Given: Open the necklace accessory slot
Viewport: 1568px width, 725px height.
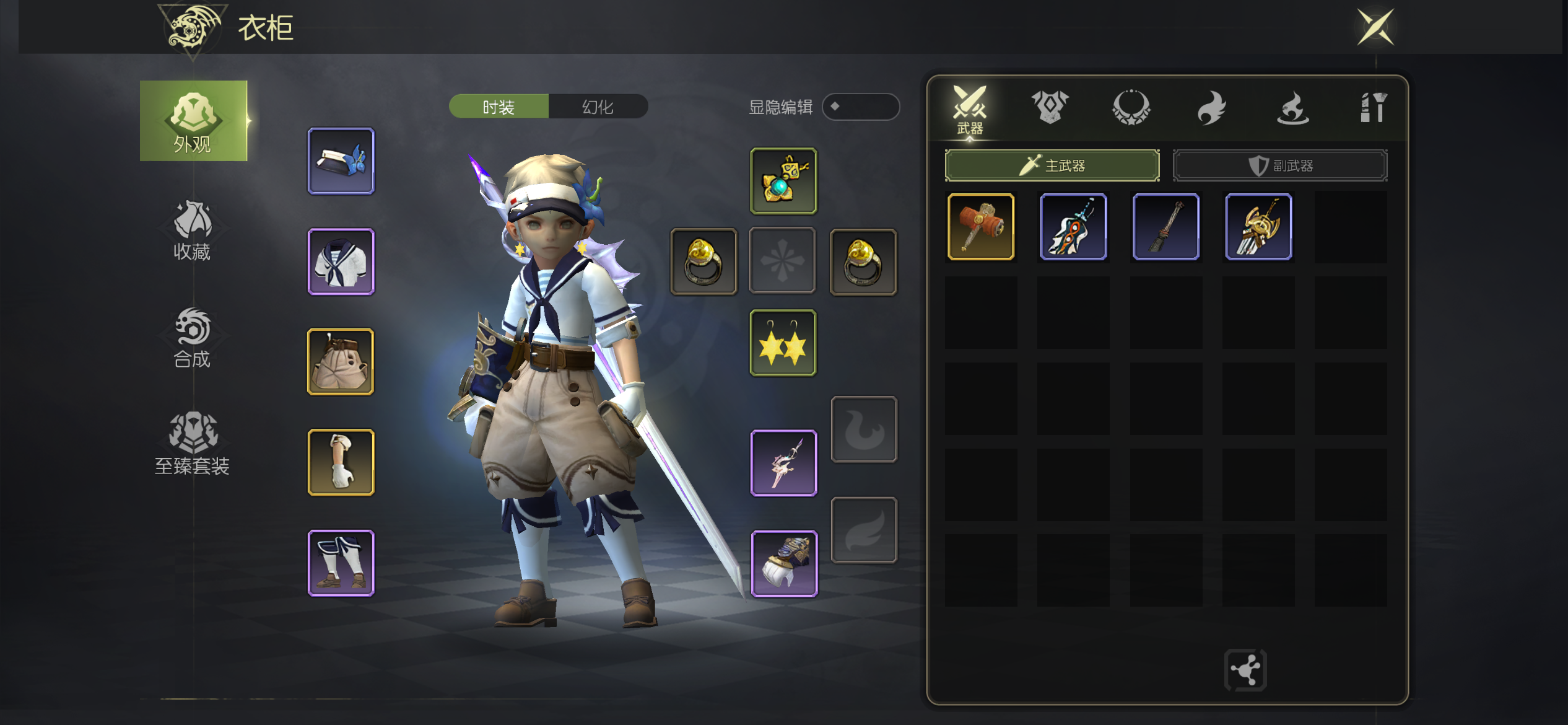Looking at the screenshot, I should click(783, 181).
